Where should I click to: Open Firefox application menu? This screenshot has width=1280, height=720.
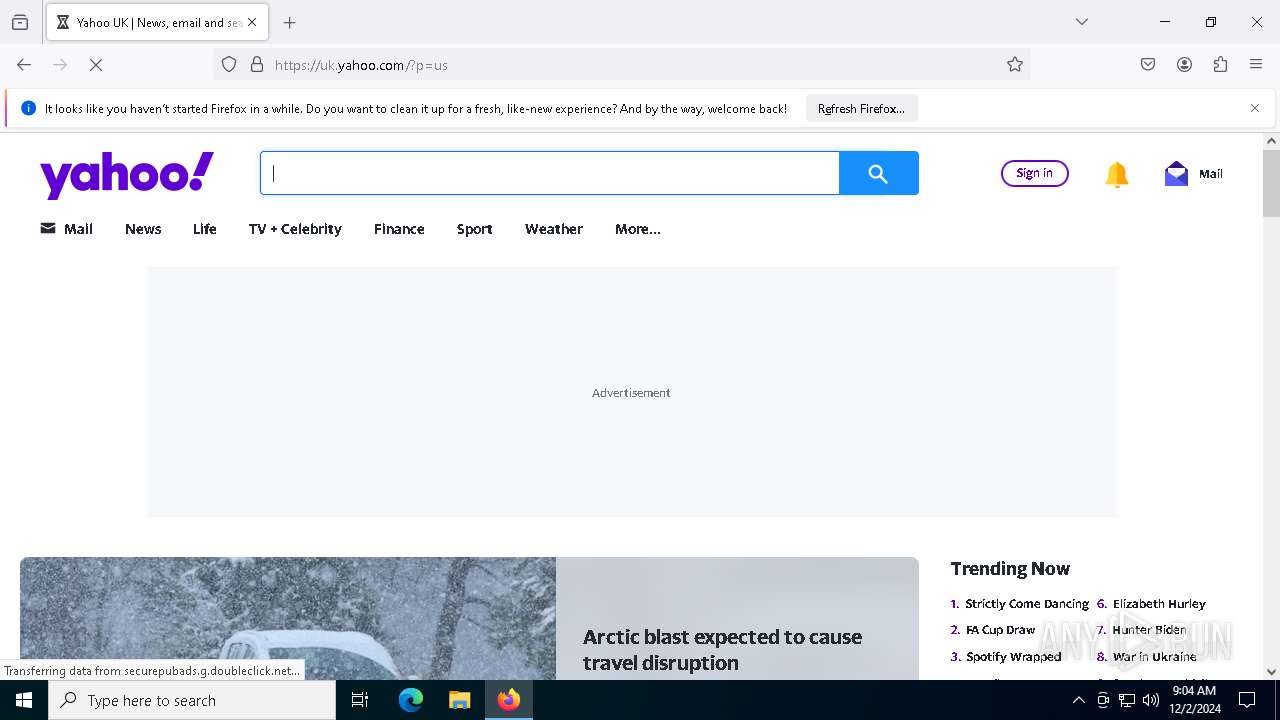[x=1256, y=65]
